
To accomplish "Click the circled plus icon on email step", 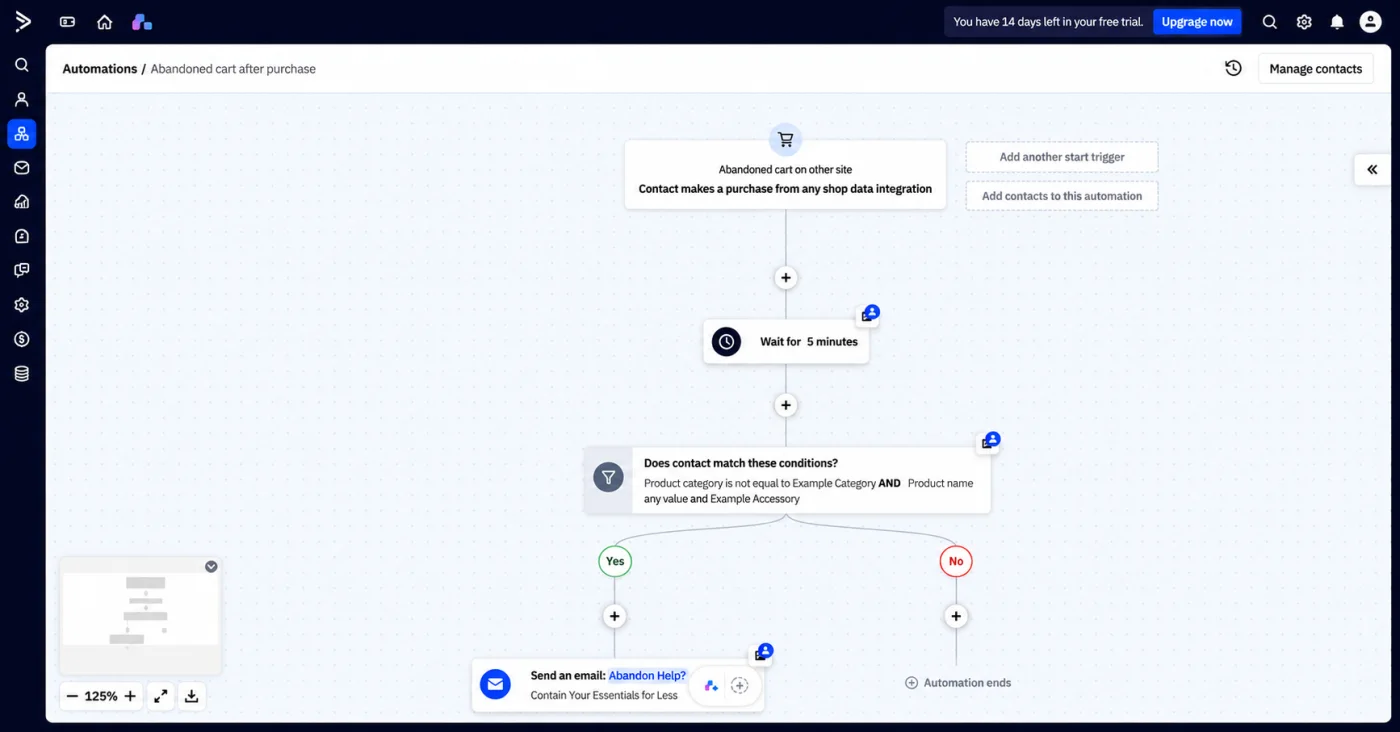I will point(740,685).
